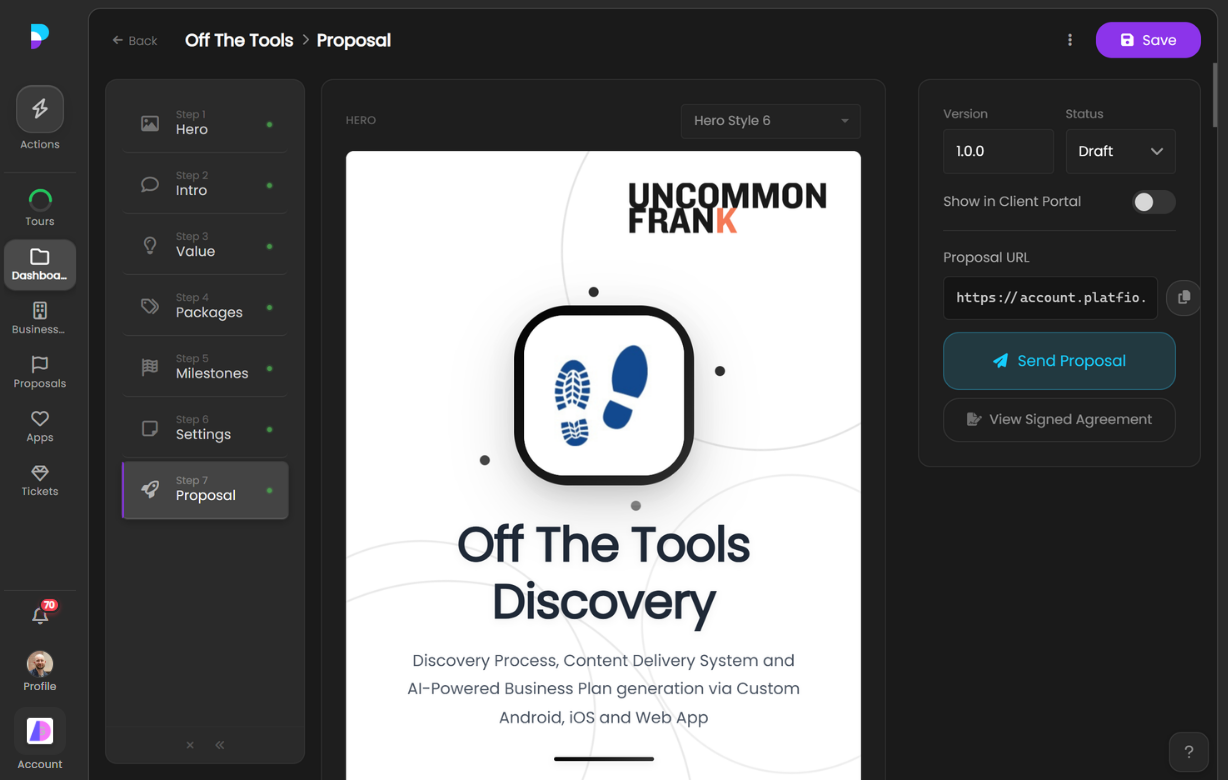Go to Step 4 Packages
The width and height of the screenshot is (1228, 780).
(205, 306)
